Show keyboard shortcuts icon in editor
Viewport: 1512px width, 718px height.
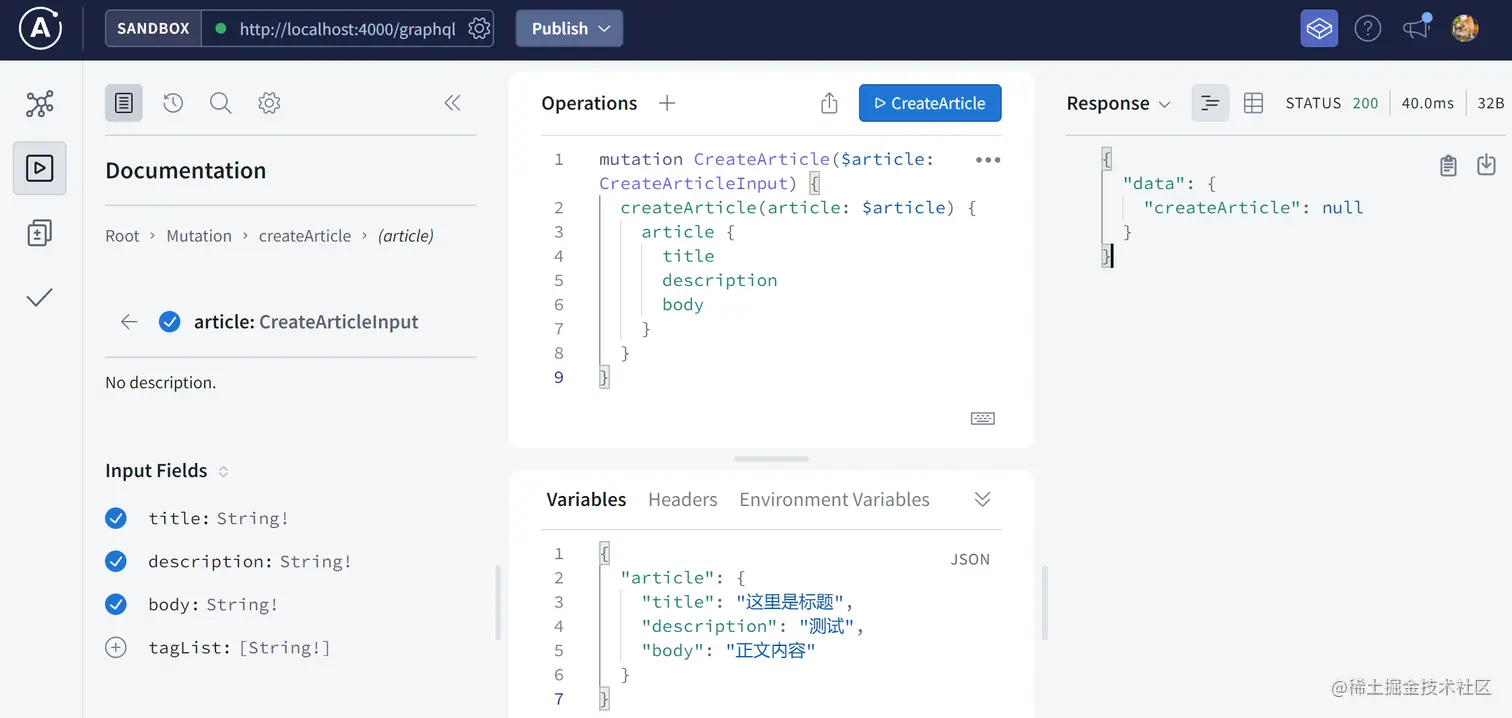(983, 419)
